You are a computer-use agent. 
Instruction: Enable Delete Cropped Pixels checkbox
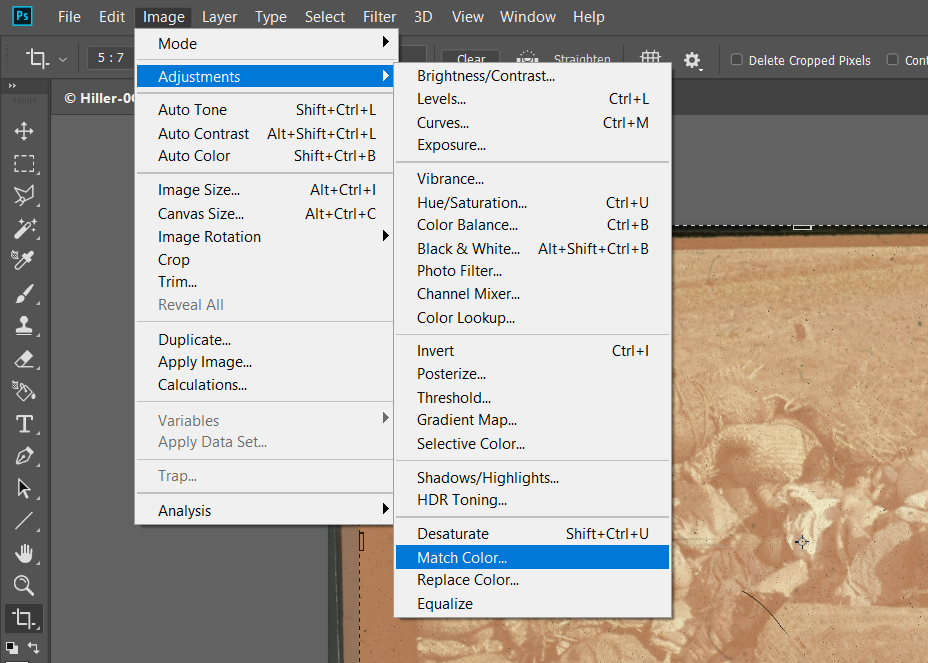click(x=737, y=60)
